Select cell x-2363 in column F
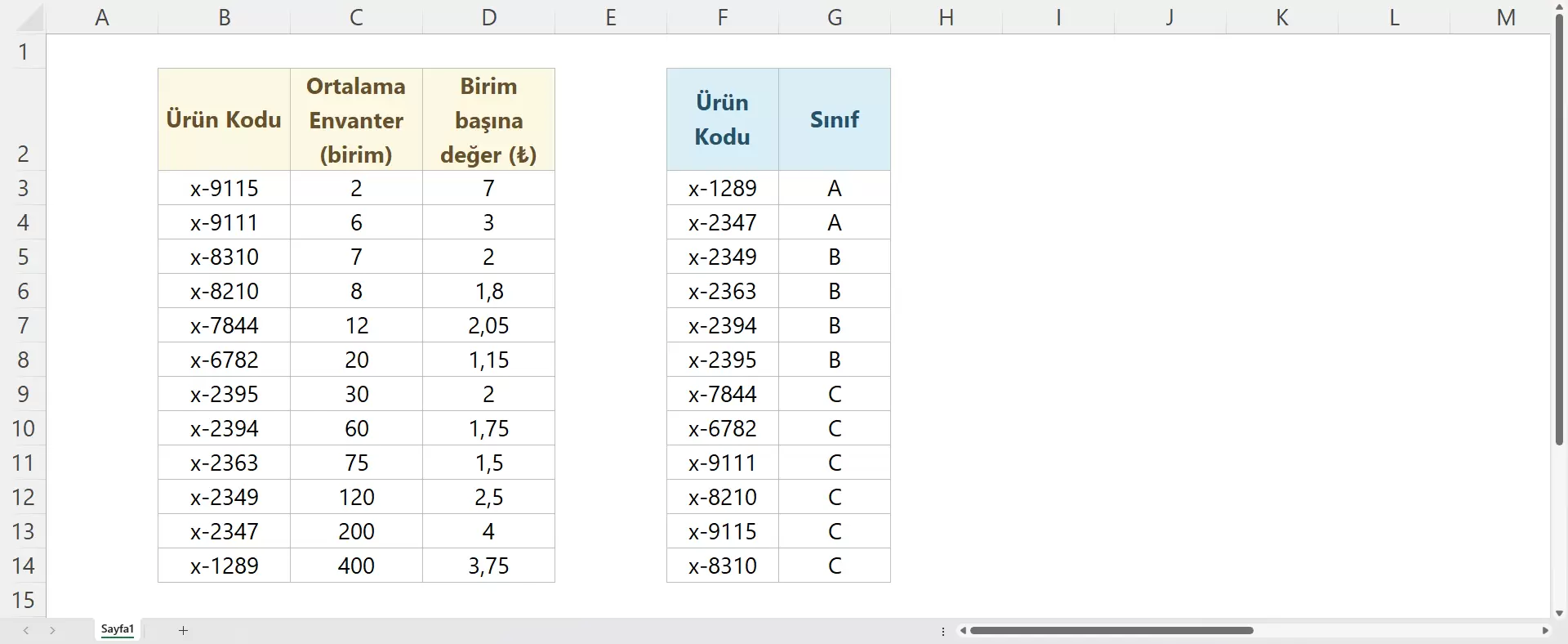The width and height of the screenshot is (1568, 644). (723, 291)
